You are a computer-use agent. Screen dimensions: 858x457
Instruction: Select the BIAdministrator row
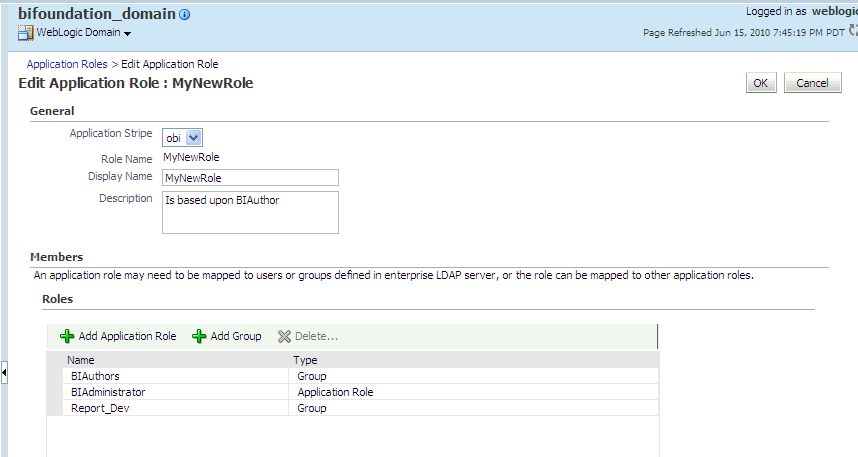[353, 392]
